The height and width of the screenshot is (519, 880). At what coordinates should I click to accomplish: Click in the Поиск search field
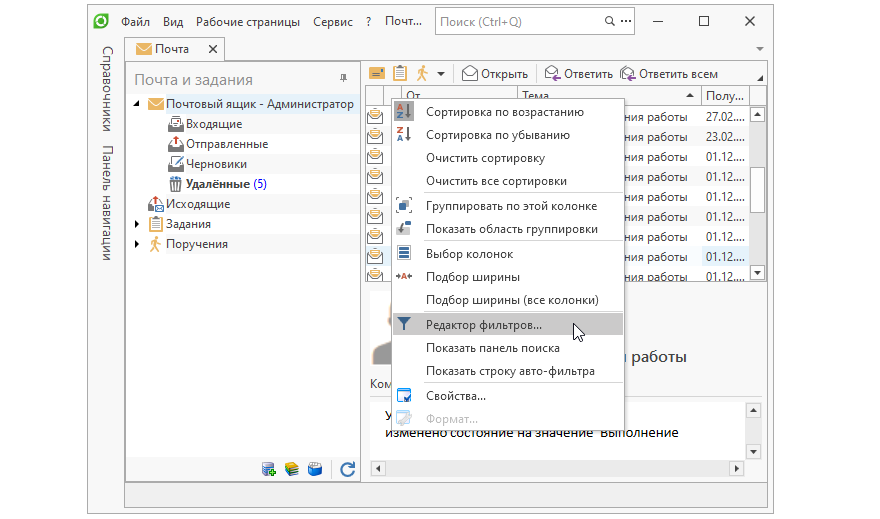(x=518, y=21)
